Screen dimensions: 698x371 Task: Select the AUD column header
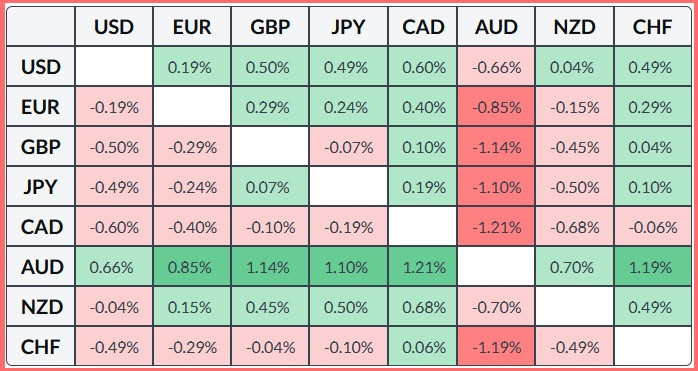pyautogui.click(x=496, y=27)
